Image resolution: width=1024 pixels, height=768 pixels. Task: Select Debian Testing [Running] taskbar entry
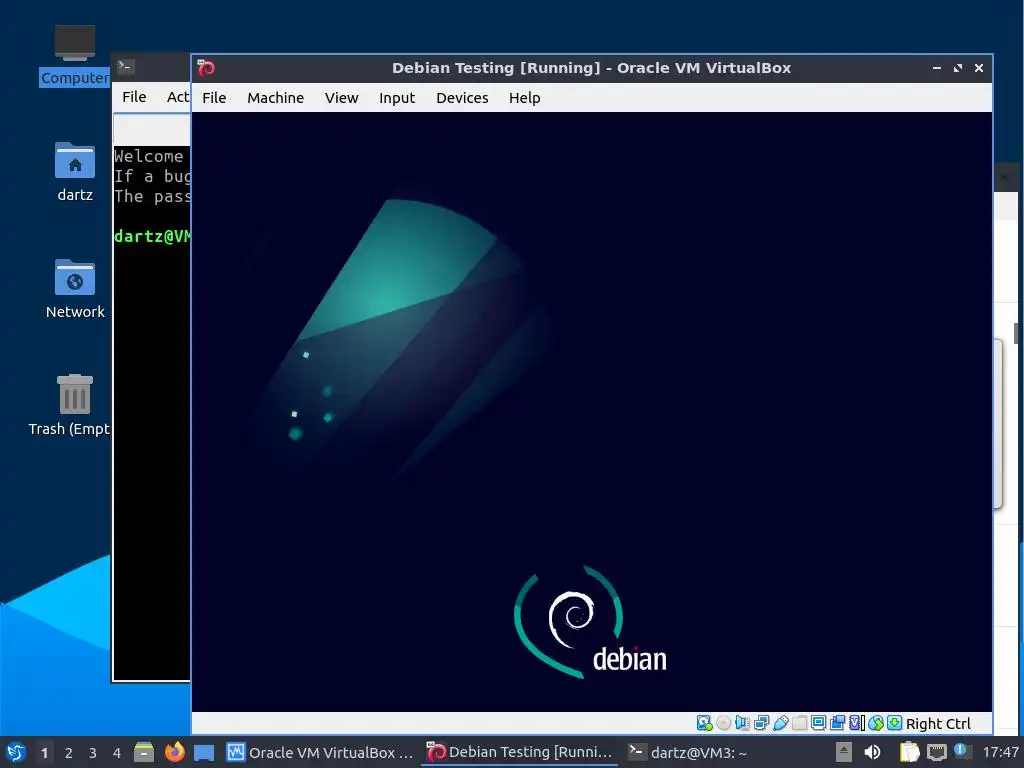point(519,752)
